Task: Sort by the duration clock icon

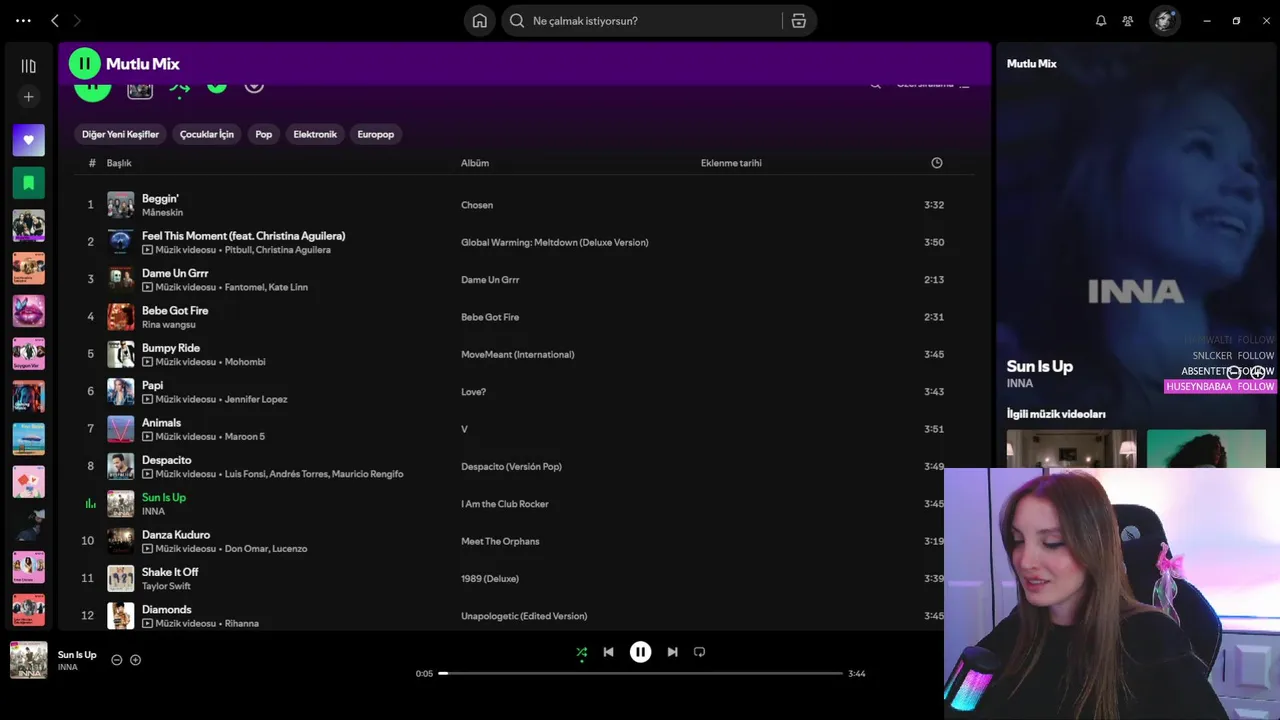Action: click(x=937, y=163)
